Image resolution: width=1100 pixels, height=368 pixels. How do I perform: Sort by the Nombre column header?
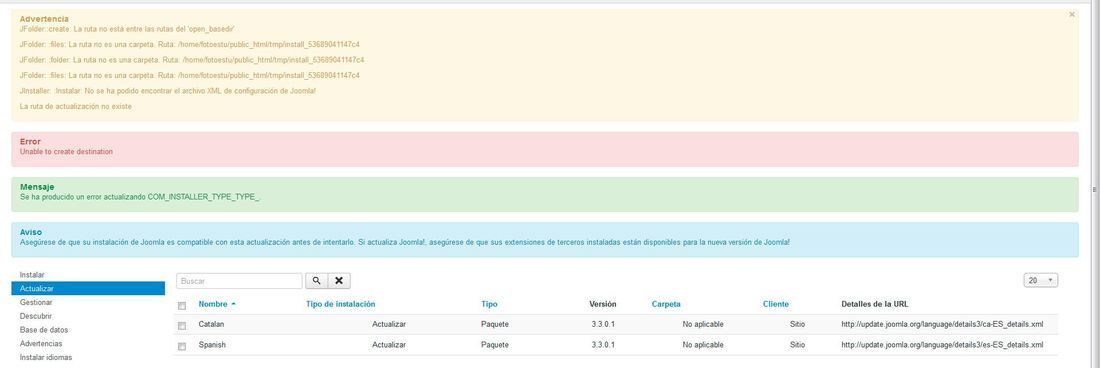213,304
